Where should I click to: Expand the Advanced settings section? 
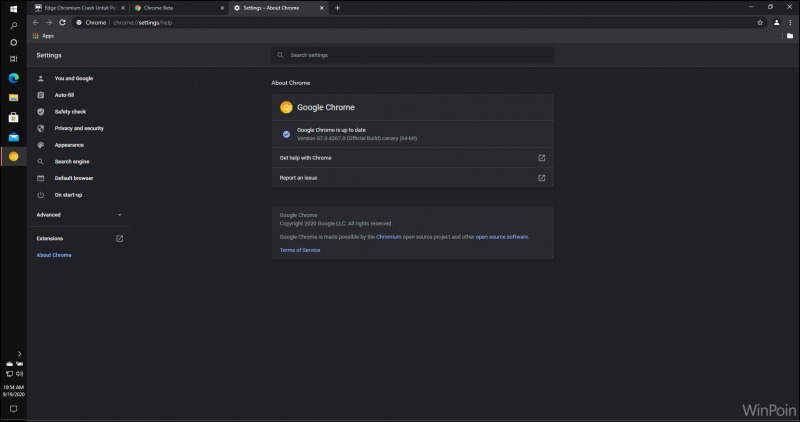pyautogui.click(x=78, y=215)
